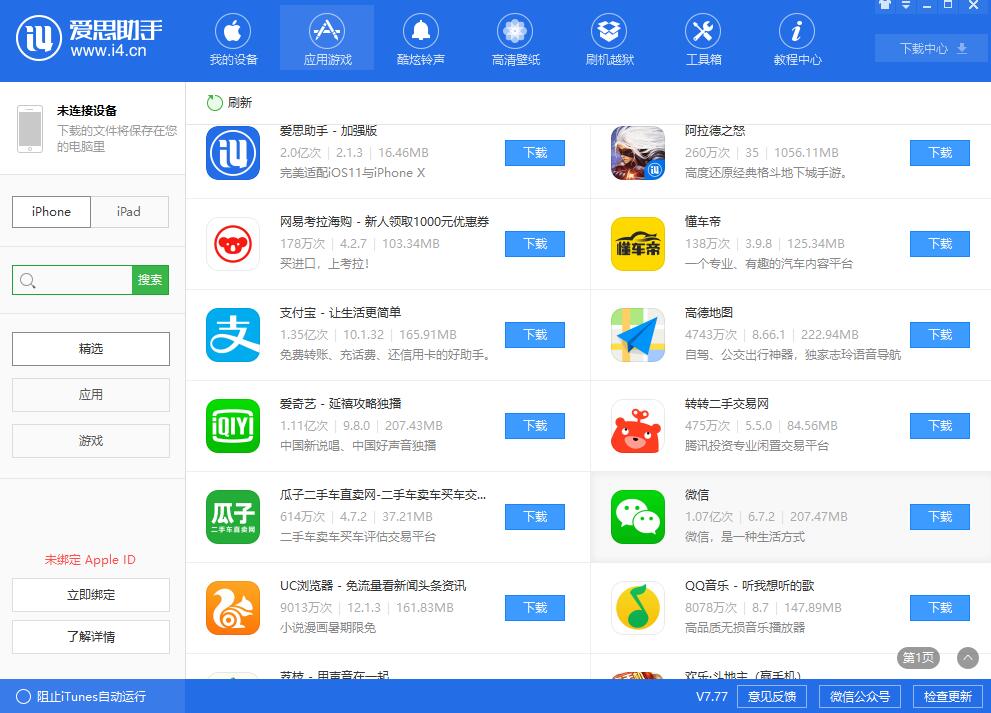Download 阿拉德之怒 via 下载 button

[940, 153]
